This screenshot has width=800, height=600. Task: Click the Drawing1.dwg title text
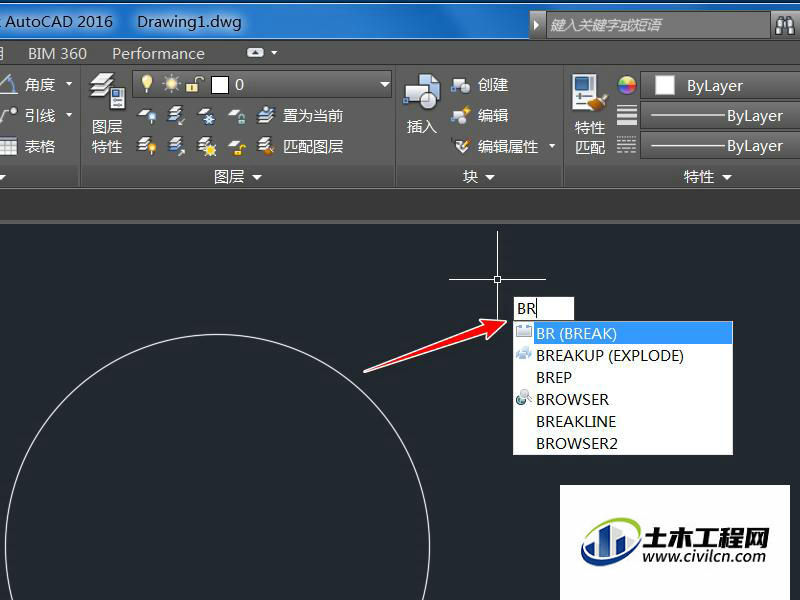coord(189,22)
